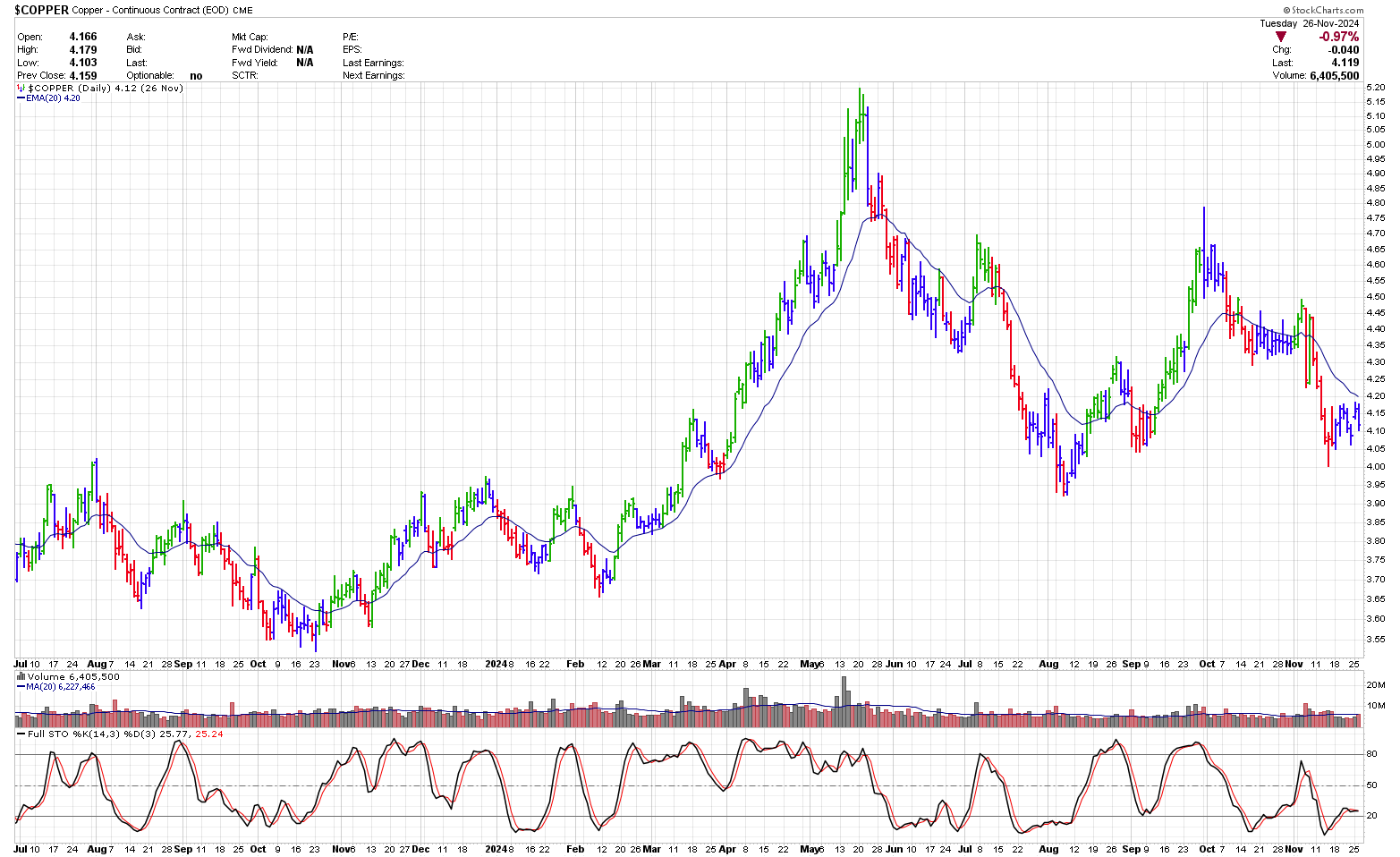Click the High value 4.179

[83, 50]
